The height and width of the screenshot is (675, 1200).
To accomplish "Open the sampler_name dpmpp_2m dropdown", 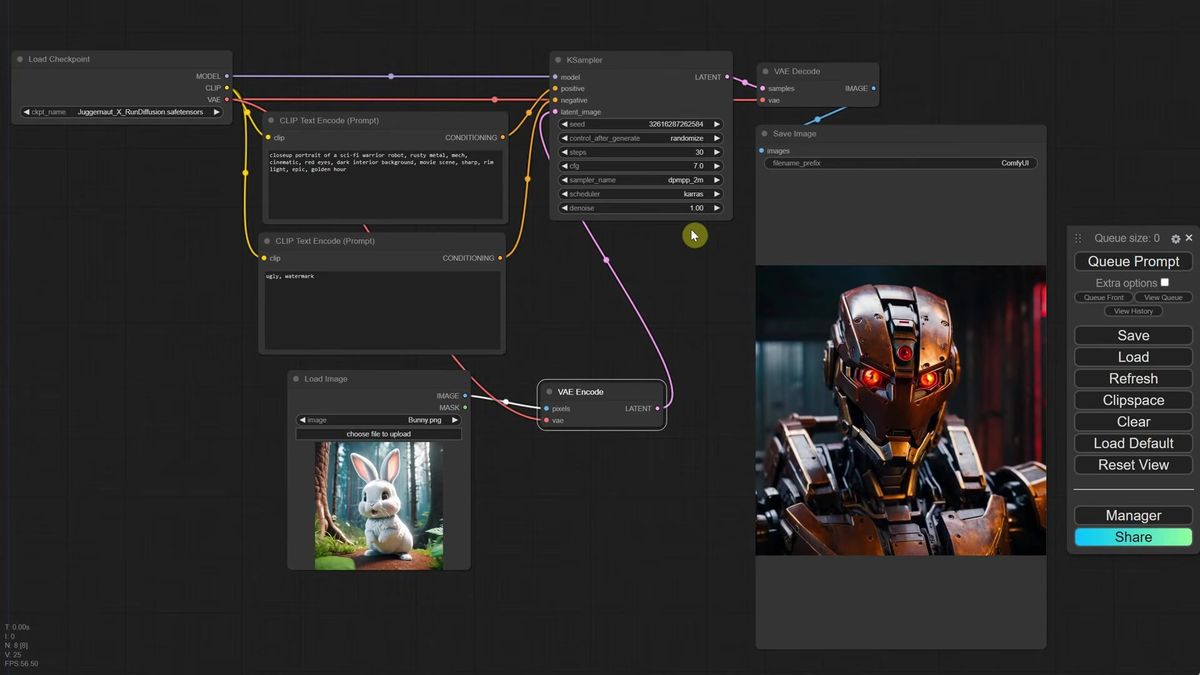I will (x=640, y=180).
